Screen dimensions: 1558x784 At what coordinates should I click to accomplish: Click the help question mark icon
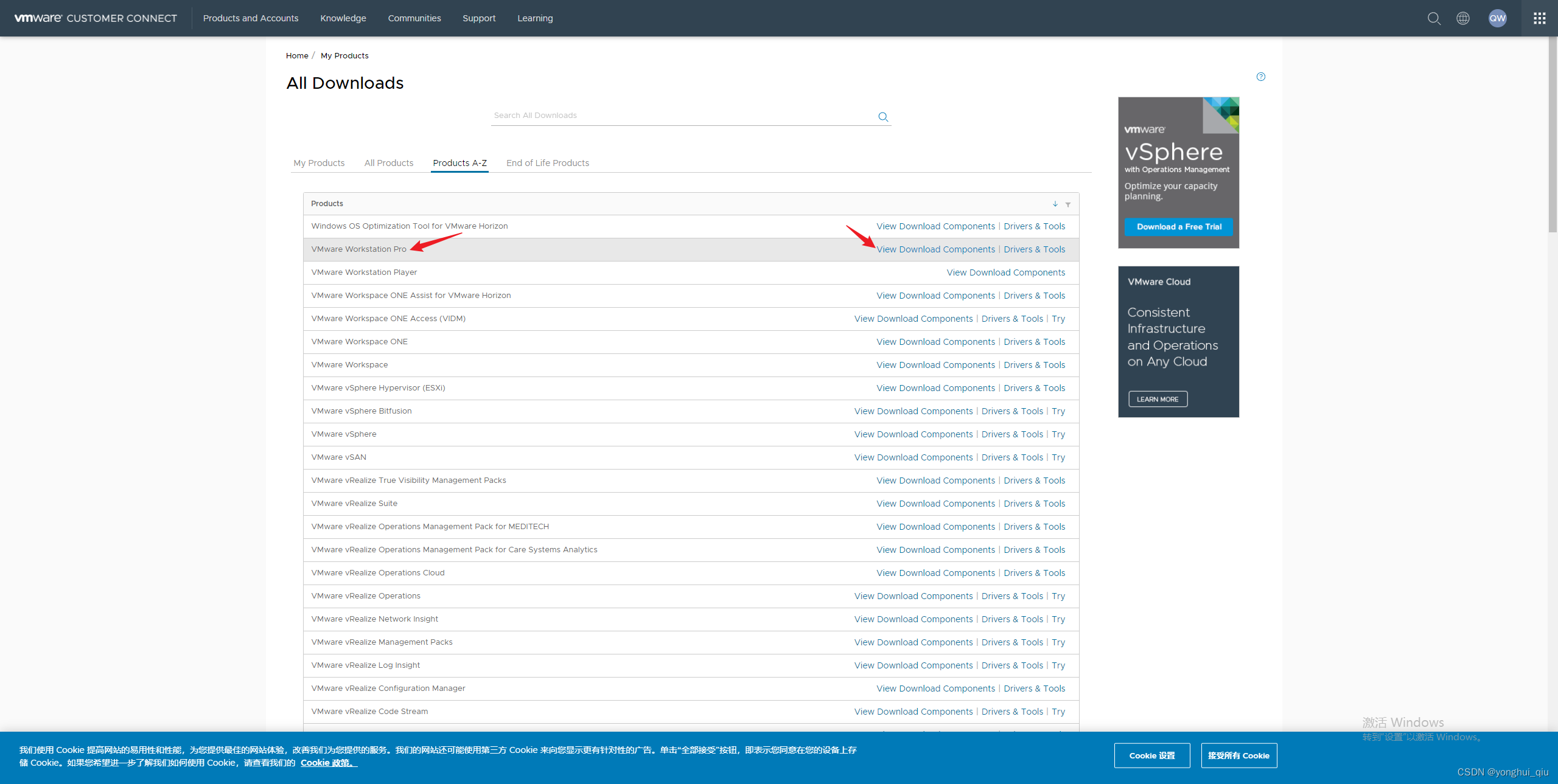1261,77
